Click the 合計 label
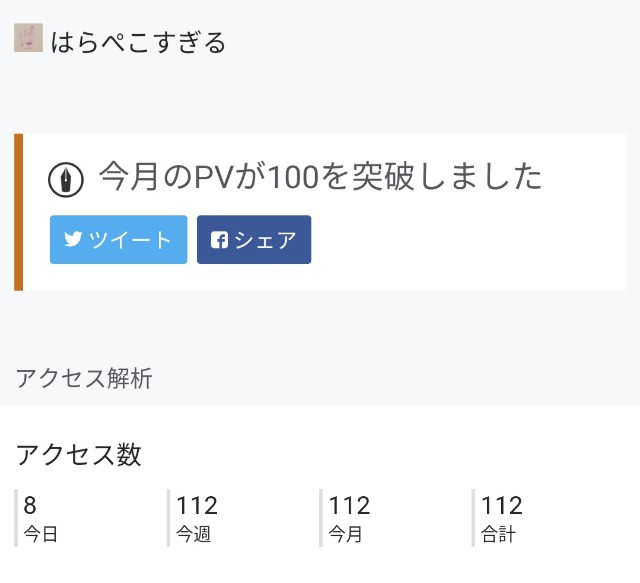 coord(498,534)
